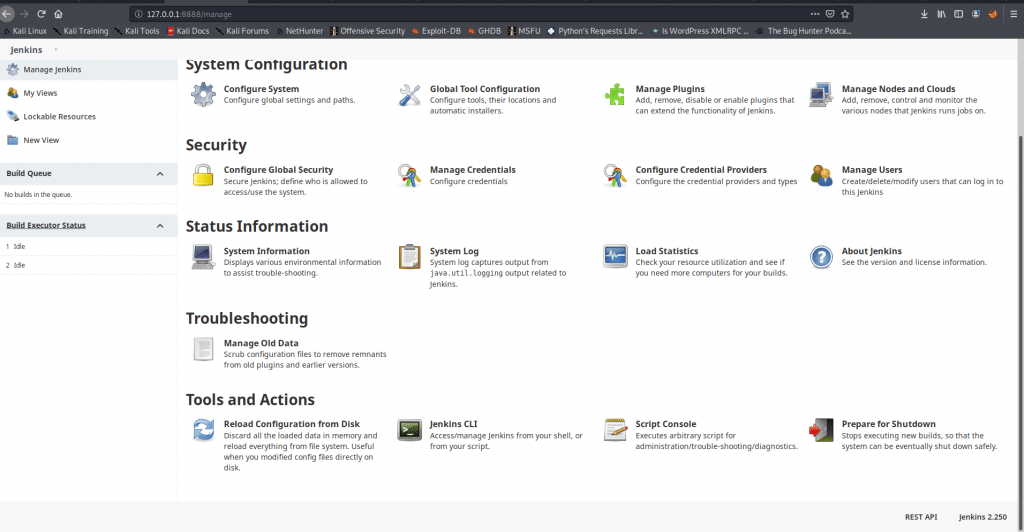Click the My Views sidebar icon
The height and width of the screenshot is (532, 1024).
[12, 93]
